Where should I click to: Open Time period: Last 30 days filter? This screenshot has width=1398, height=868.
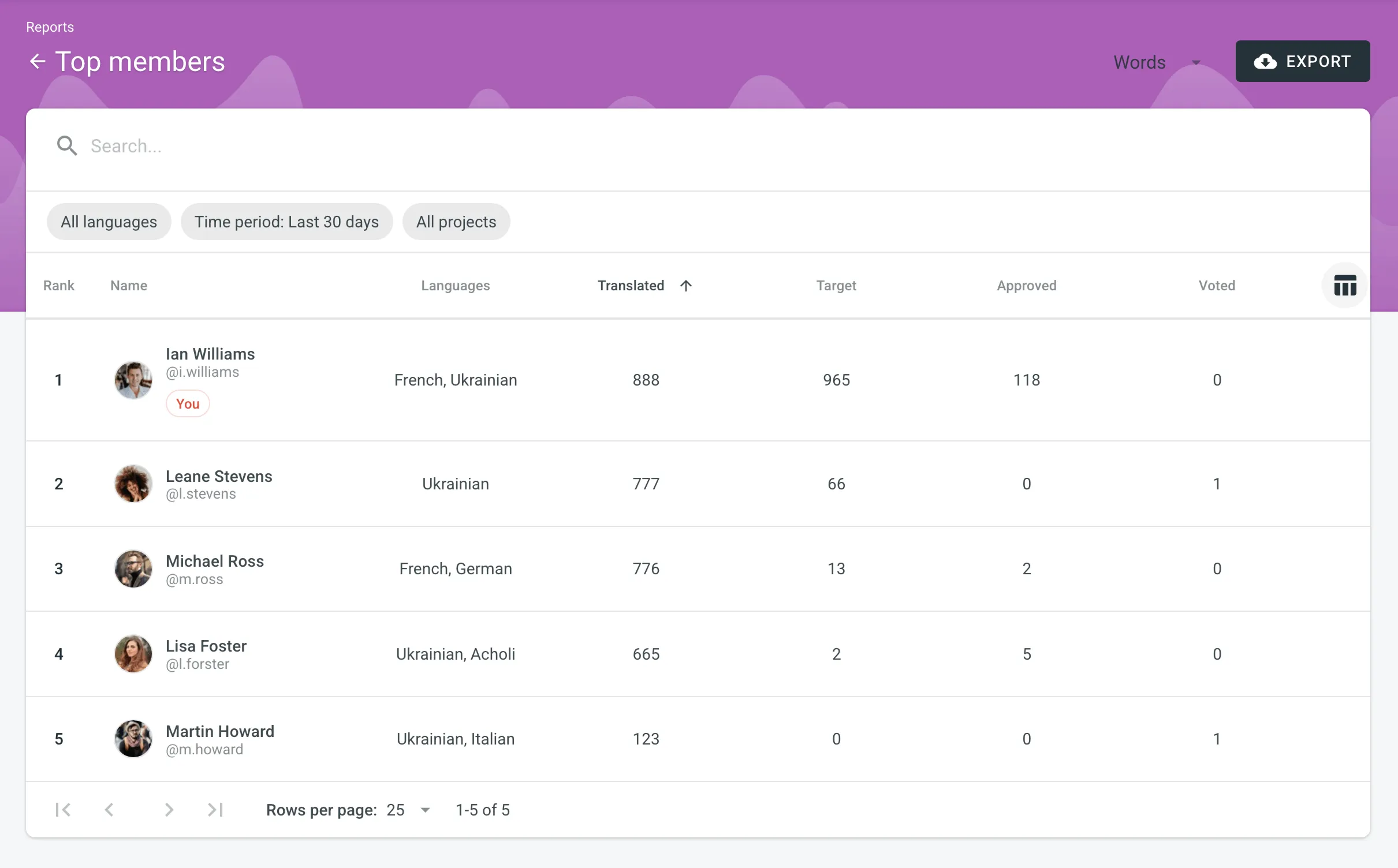(x=286, y=222)
